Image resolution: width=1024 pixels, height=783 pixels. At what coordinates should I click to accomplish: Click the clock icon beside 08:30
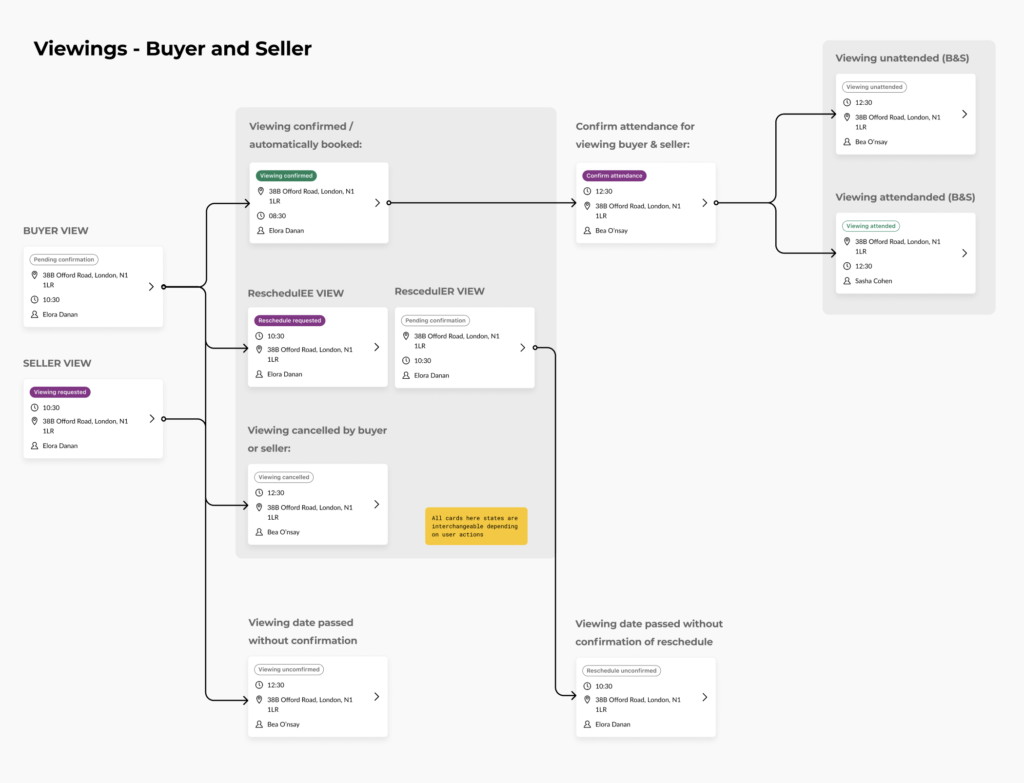261,215
